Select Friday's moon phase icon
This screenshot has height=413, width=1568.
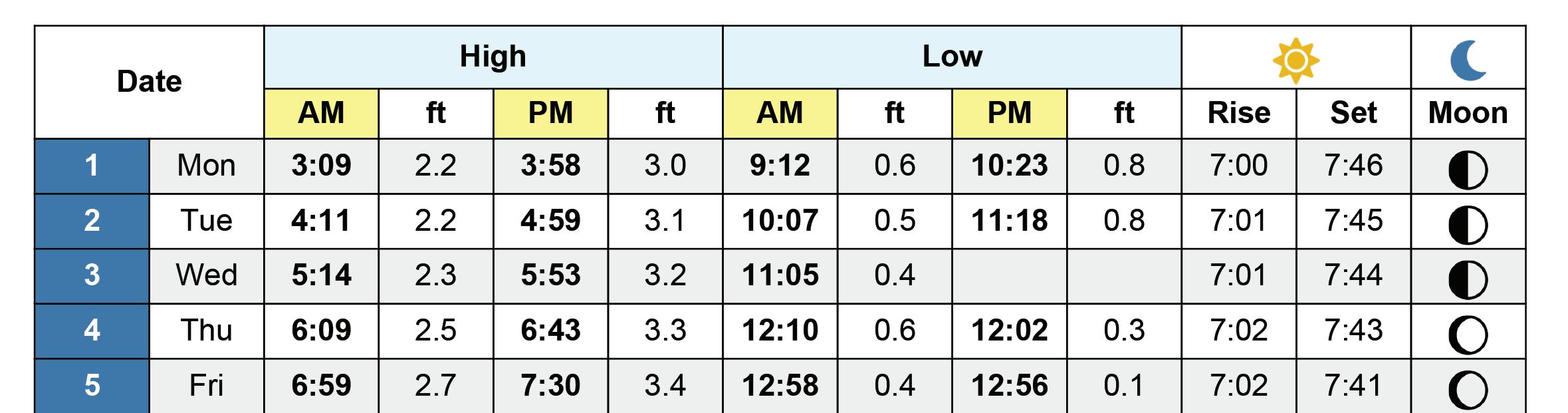tap(1468, 390)
